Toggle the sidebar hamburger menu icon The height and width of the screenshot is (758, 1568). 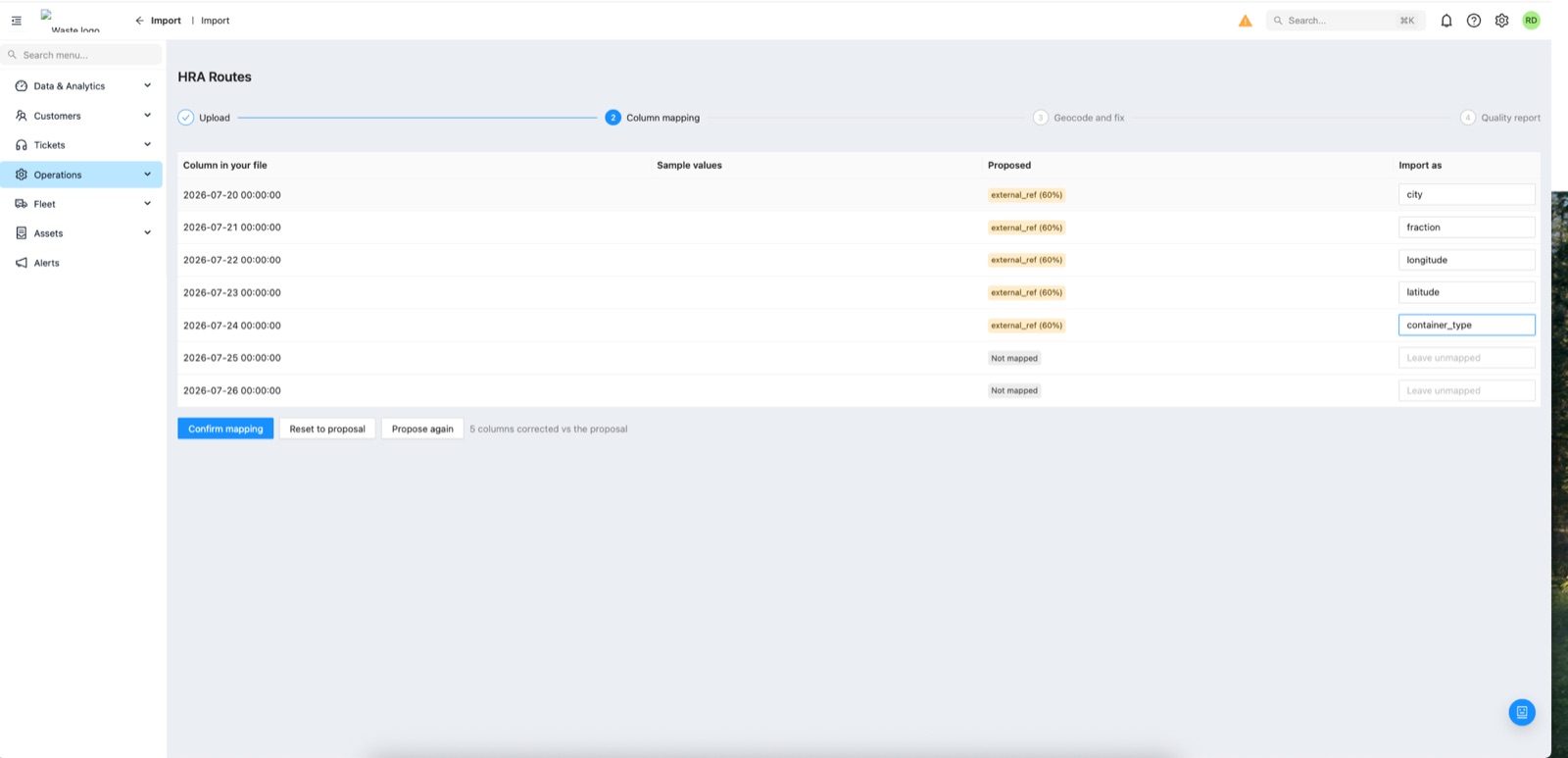tap(17, 21)
